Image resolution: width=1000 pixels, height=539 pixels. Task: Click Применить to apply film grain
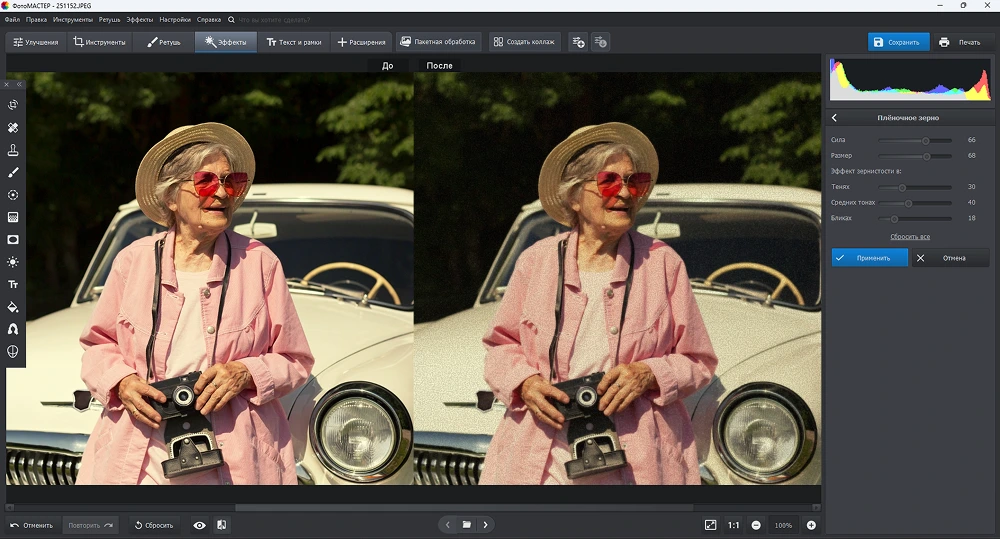869,258
